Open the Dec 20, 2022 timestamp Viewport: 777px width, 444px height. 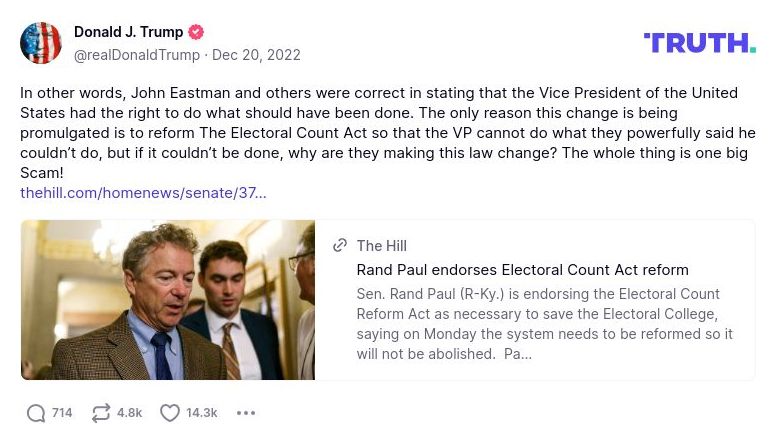tap(256, 55)
